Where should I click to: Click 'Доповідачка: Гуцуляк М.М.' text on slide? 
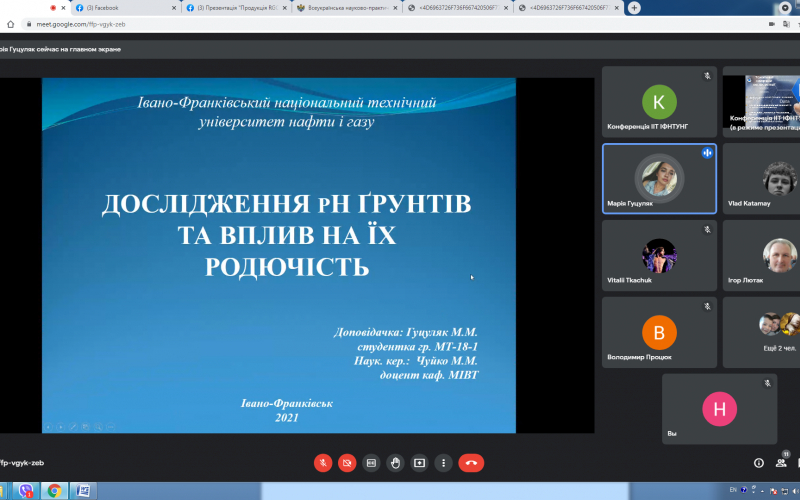(x=406, y=332)
